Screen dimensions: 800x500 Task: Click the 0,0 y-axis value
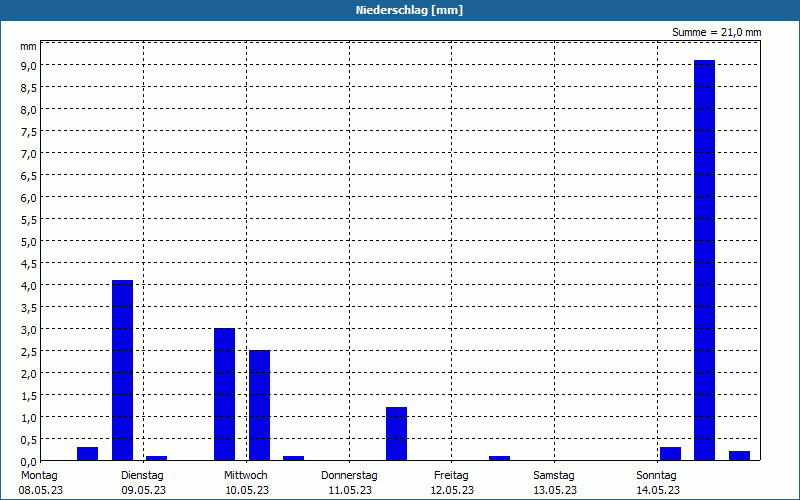click(x=29, y=461)
